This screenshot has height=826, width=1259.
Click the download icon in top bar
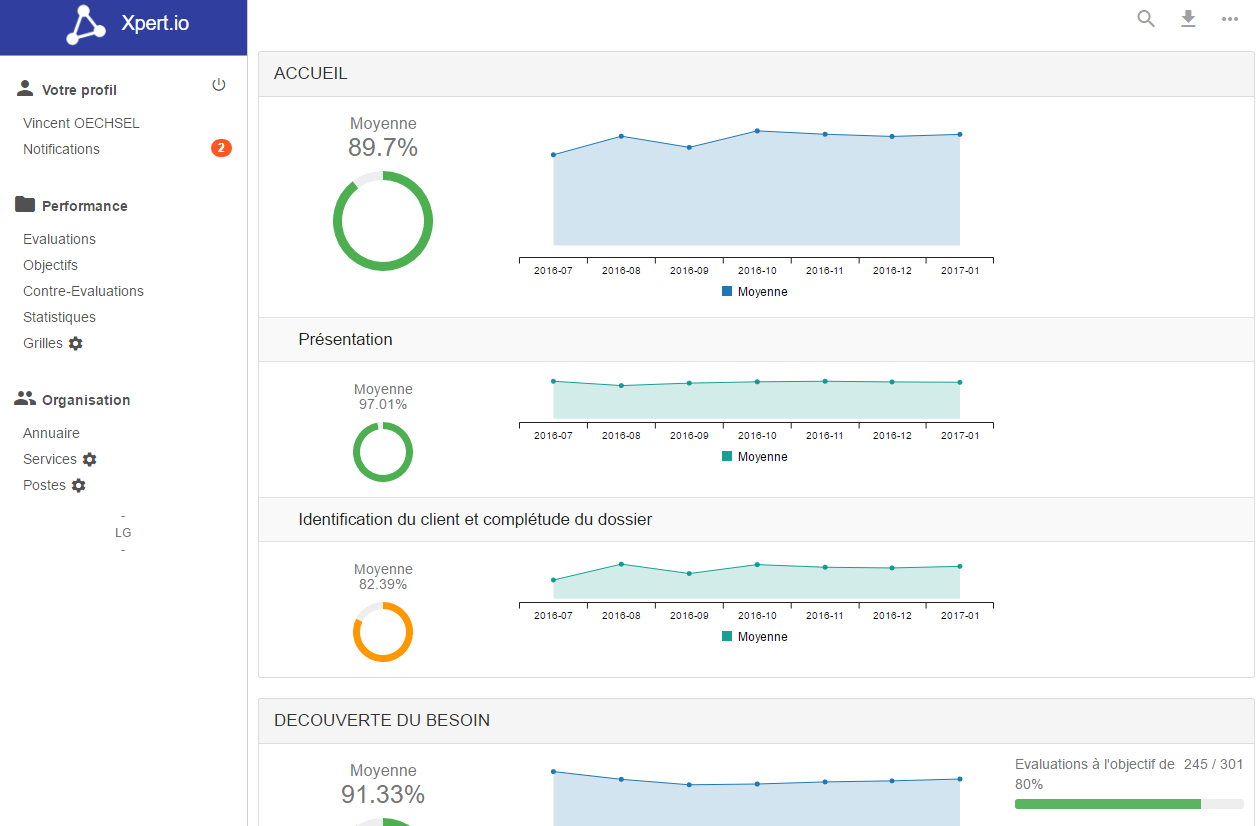click(x=1188, y=19)
